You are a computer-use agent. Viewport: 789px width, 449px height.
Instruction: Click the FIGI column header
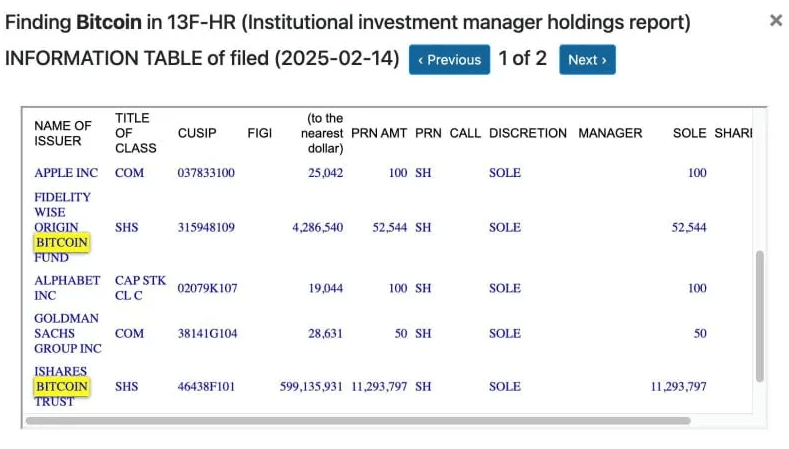259,133
